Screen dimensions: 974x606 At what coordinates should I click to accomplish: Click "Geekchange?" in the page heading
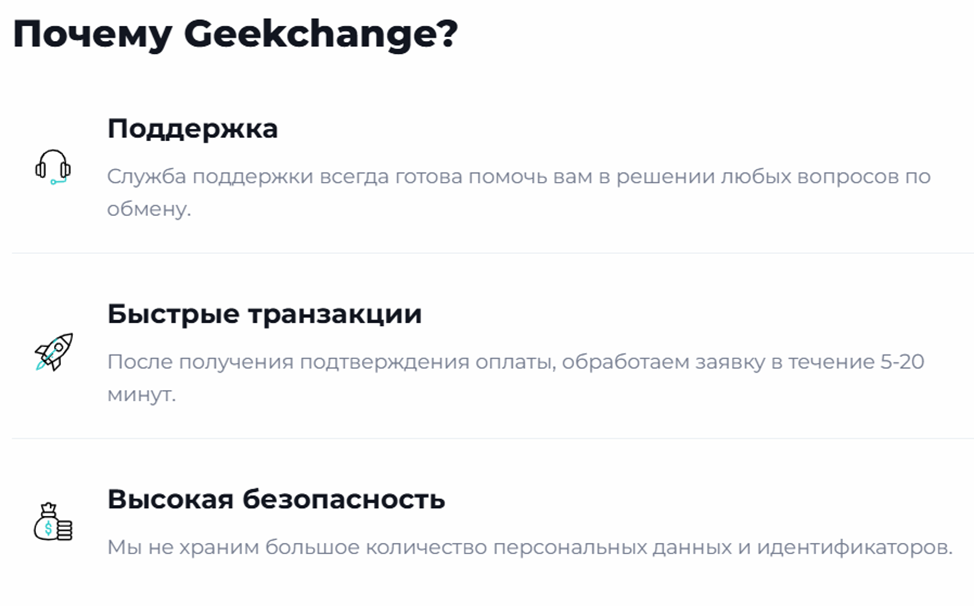(321, 36)
